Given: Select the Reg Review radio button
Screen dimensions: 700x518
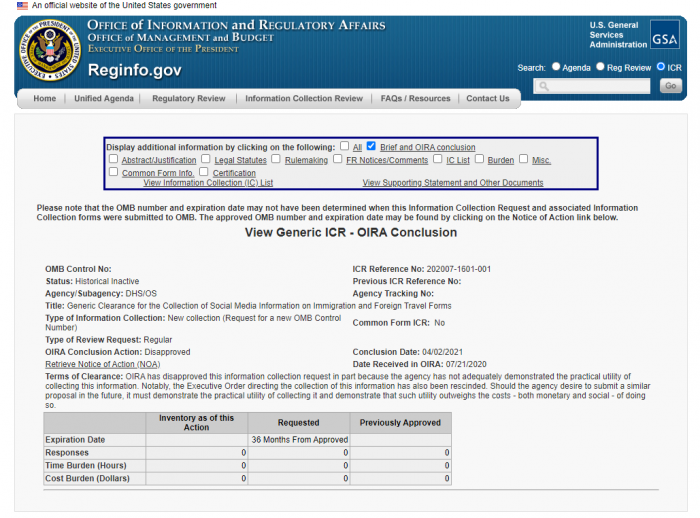Looking at the screenshot, I should pos(600,67).
